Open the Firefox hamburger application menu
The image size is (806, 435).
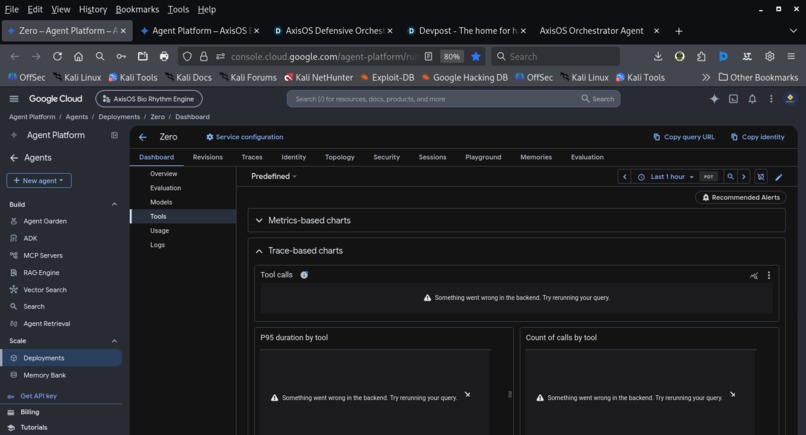tap(791, 56)
